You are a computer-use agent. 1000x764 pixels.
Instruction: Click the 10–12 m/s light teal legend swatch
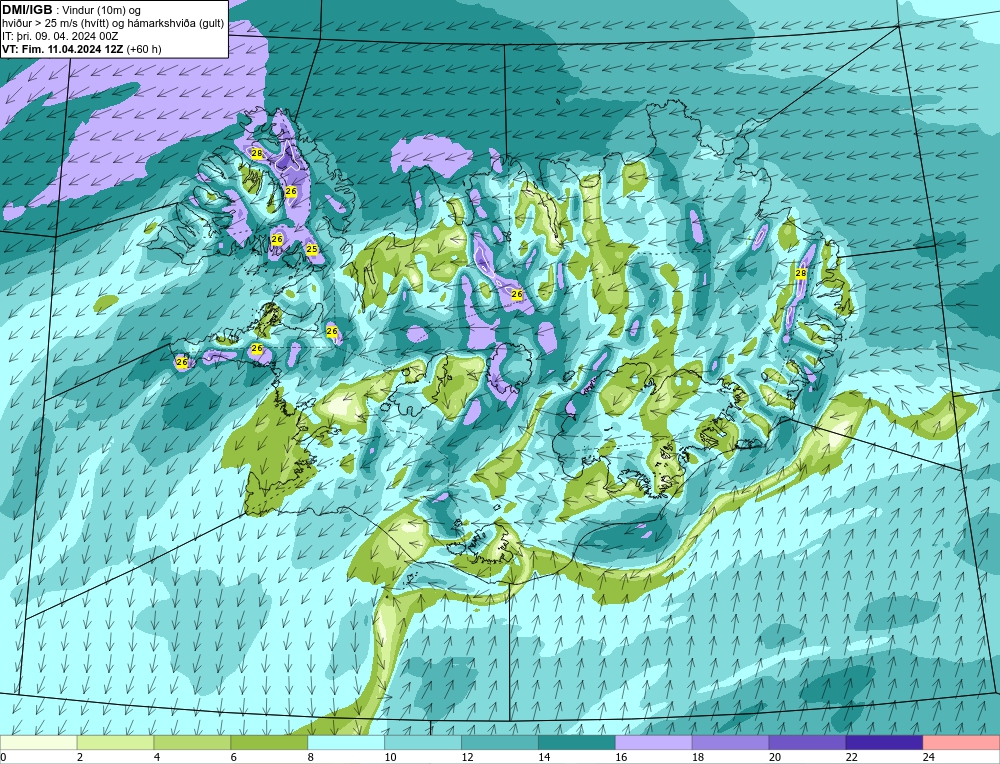point(423,743)
